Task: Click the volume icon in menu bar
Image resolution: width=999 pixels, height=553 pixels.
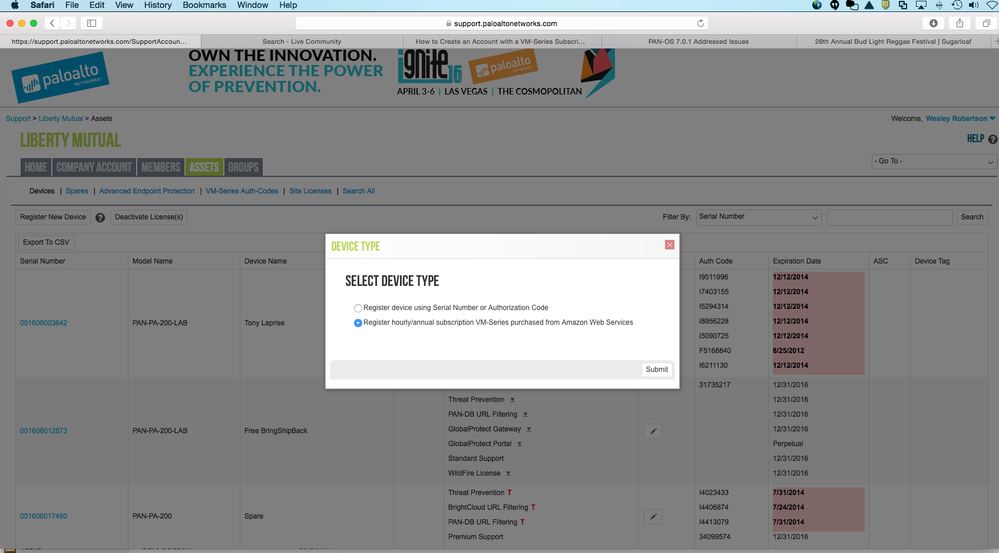Action: click(974, 5)
